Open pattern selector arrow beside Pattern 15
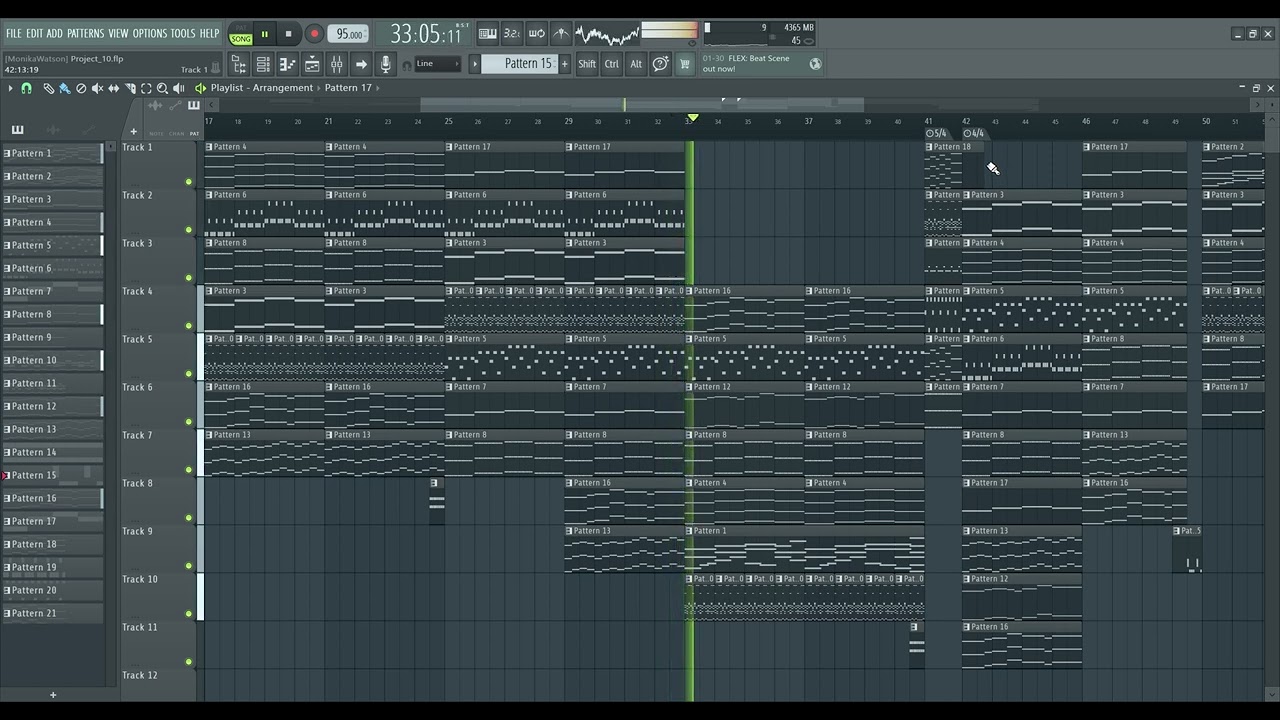Screen dimensions: 1280x720 (x=475, y=64)
